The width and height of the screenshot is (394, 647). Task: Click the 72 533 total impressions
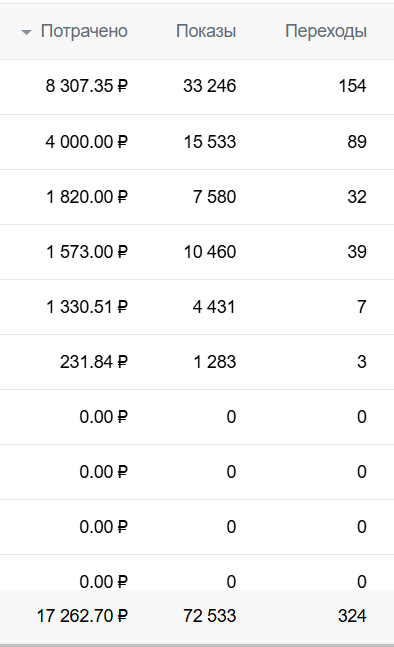[x=210, y=616]
